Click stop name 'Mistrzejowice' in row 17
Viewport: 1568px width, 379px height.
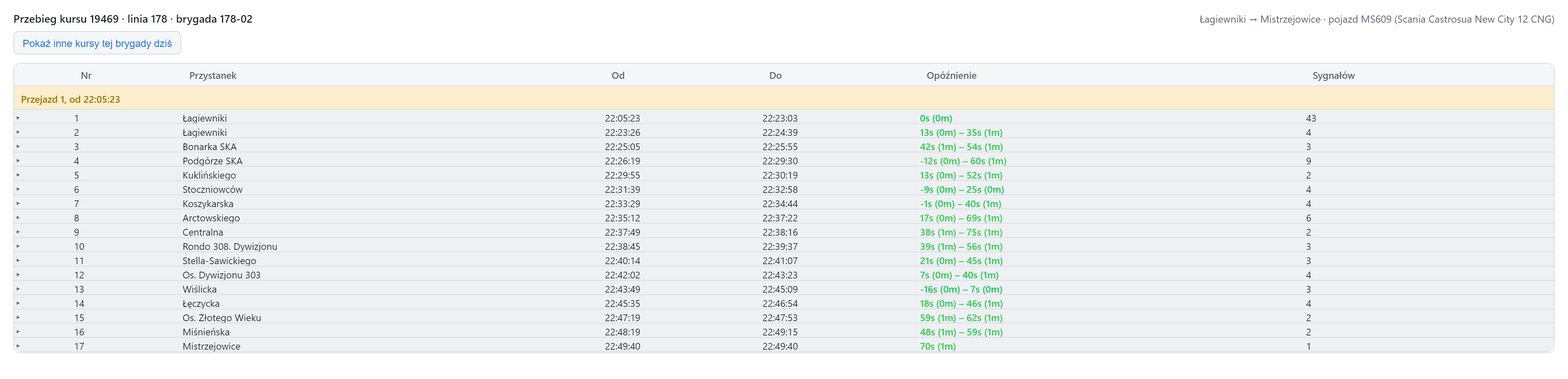click(211, 346)
